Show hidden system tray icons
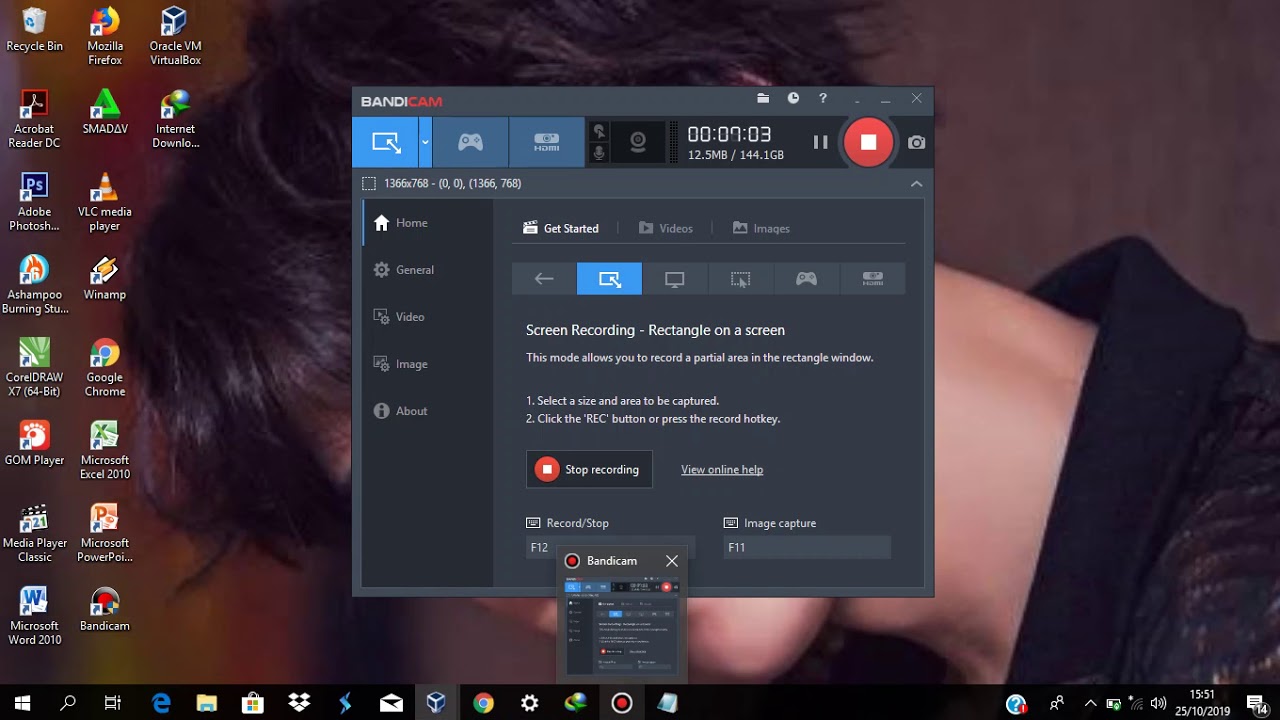 click(x=1091, y=703)
